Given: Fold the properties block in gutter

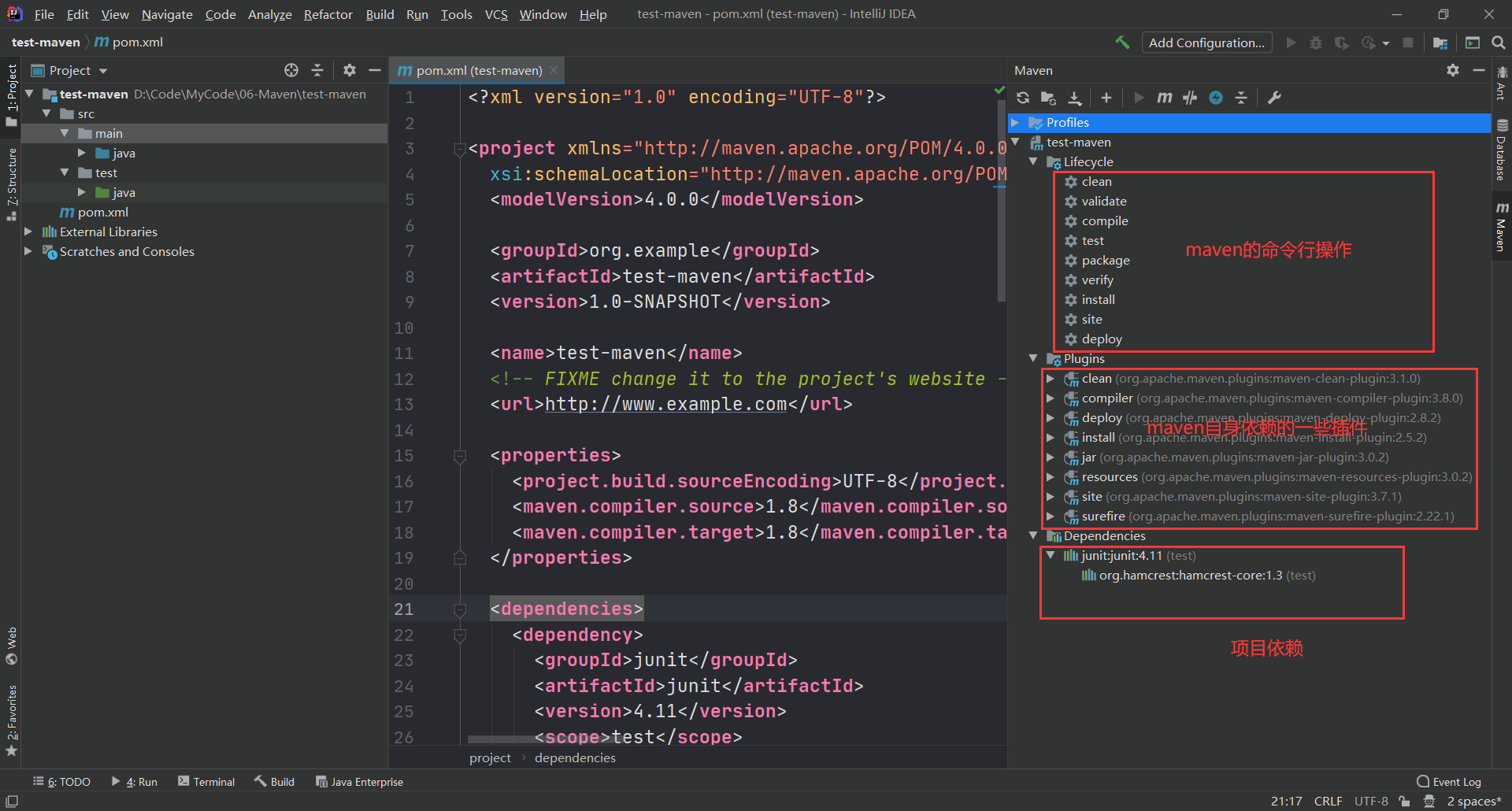Looking at the screenshot, I should (x=460, y=456).
